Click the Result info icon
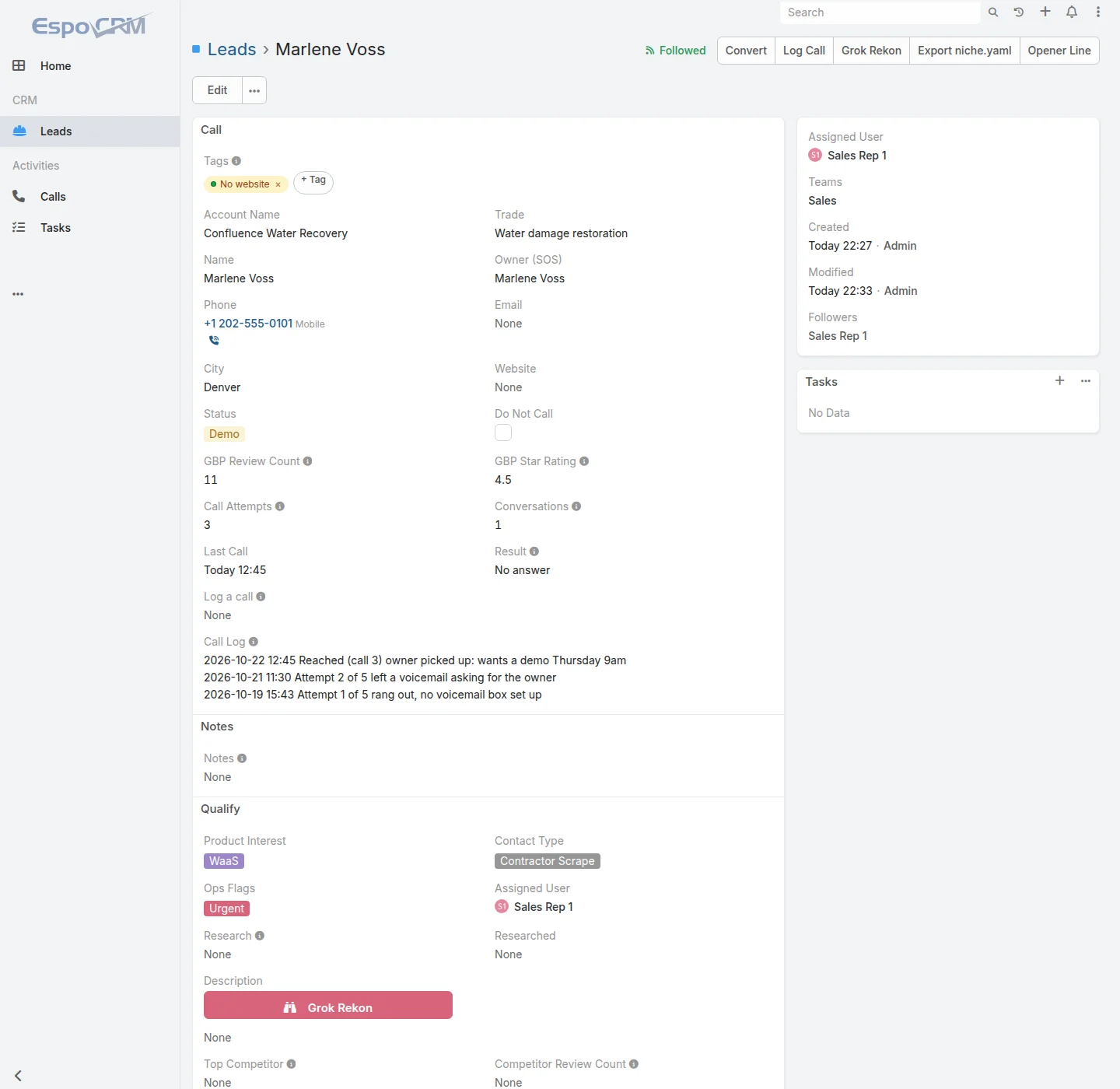 coord(534,552)
